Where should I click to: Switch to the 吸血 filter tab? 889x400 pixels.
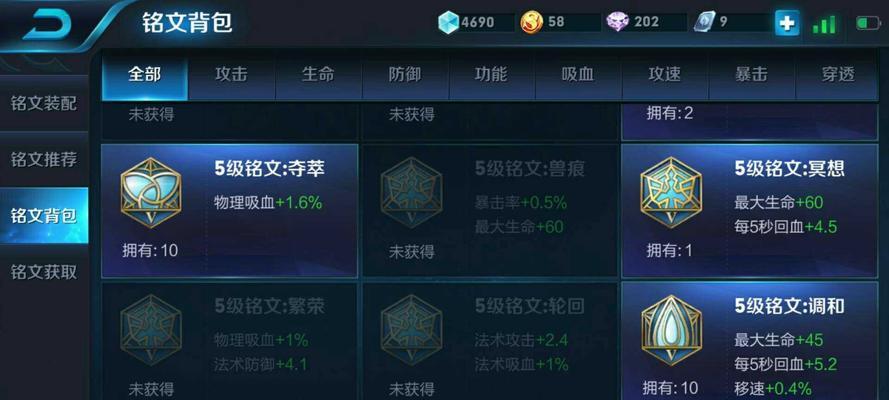[578, 74]
